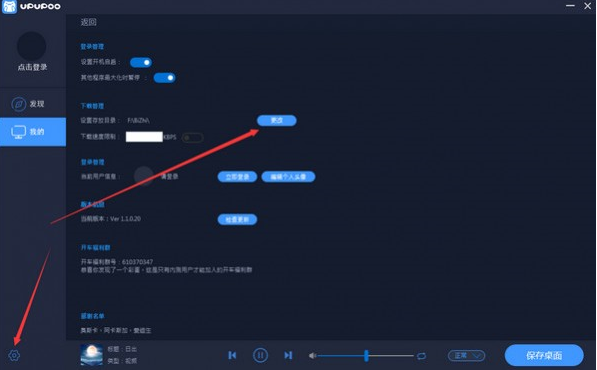Click 返回 to go back
The height and width of the screenshot is (370, 597).
point(88,22)
